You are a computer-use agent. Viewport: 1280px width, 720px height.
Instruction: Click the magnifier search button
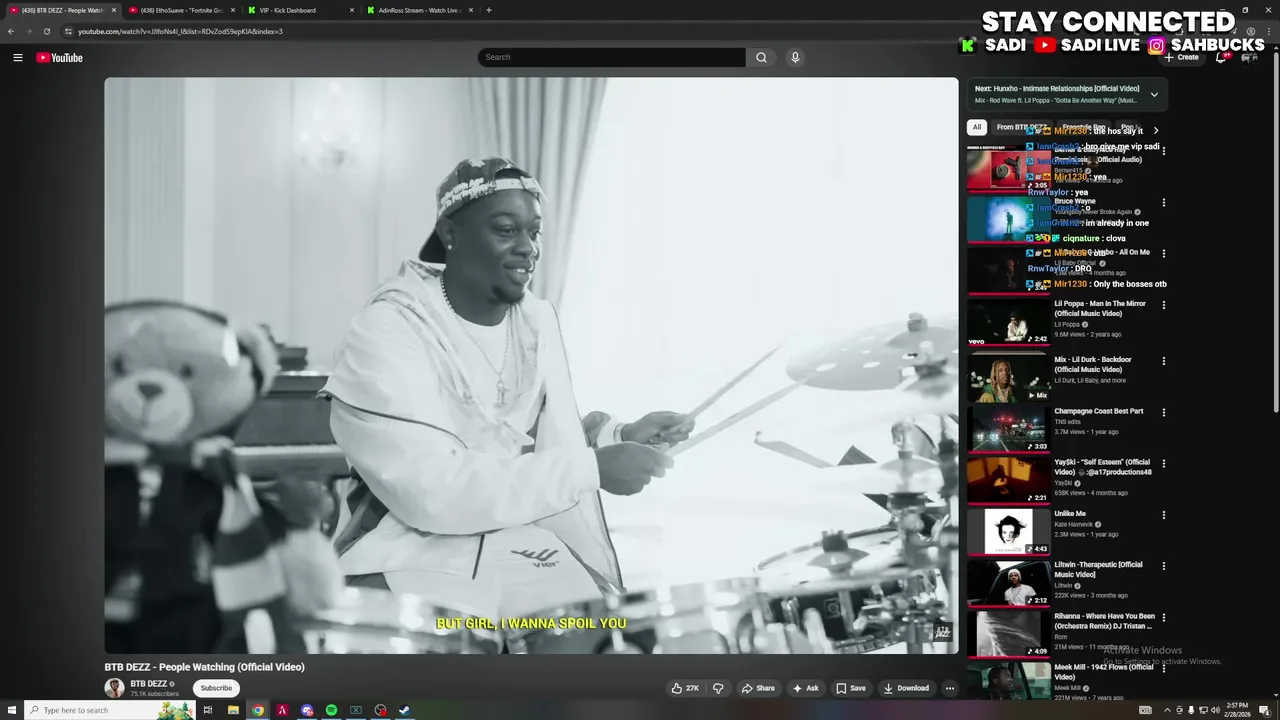tap(761, 57)
